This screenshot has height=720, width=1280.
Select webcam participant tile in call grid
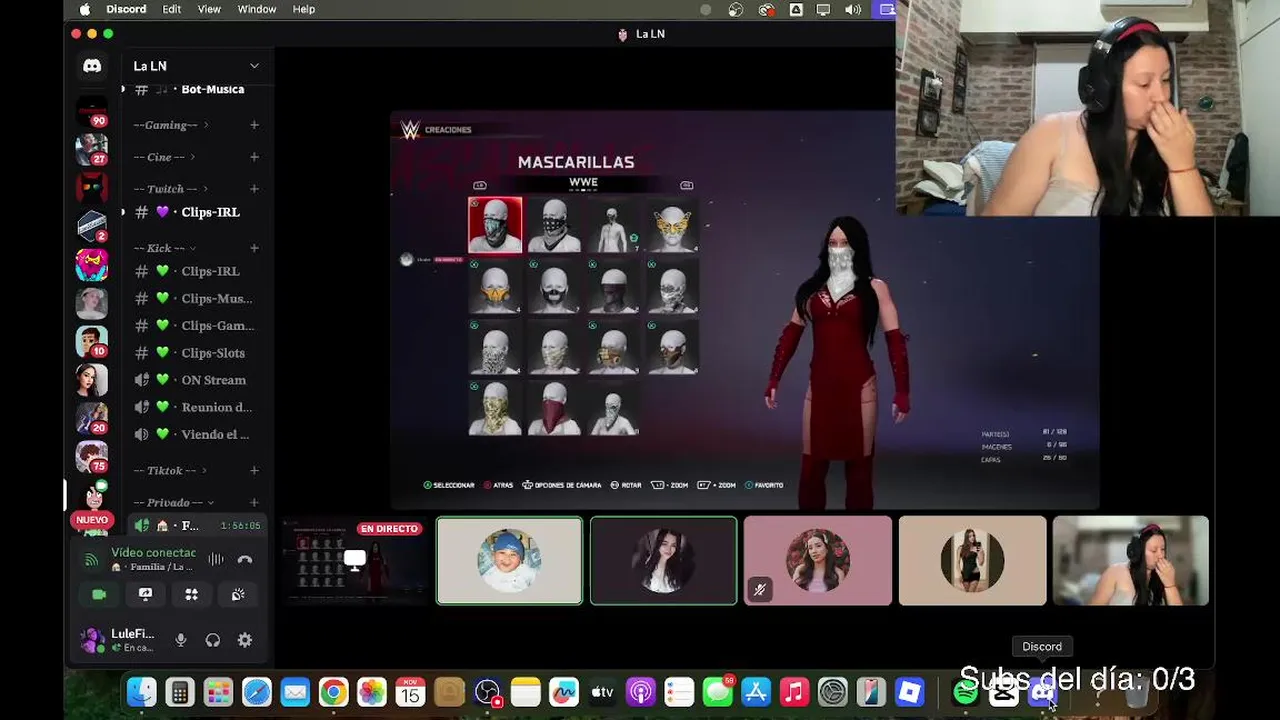1131,561
